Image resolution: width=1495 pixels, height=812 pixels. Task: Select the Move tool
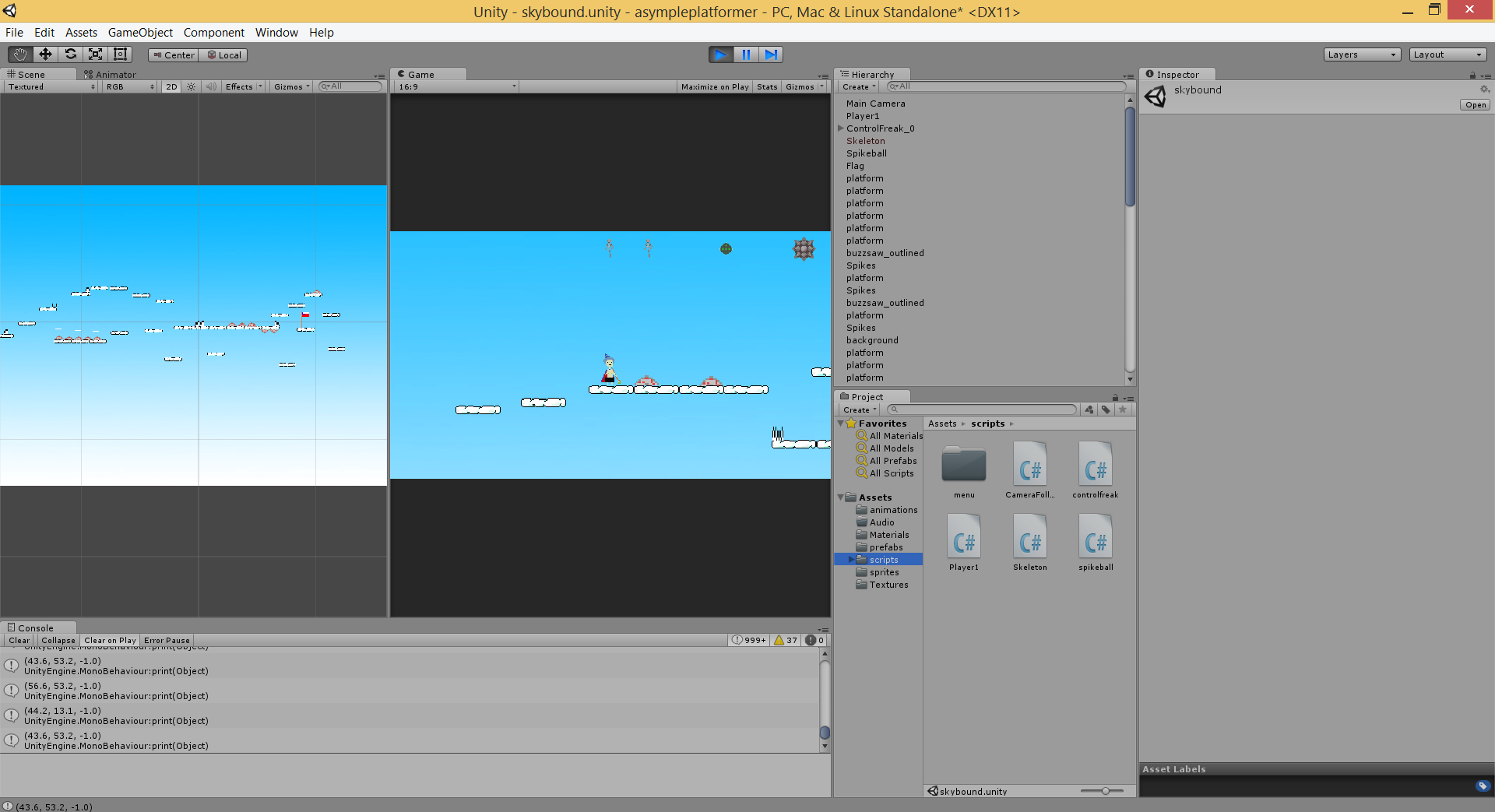(x=45, y=54)
